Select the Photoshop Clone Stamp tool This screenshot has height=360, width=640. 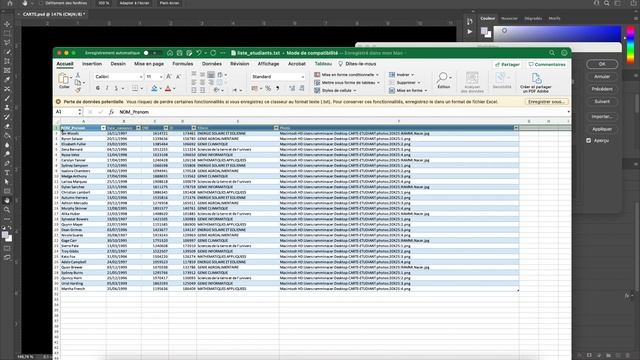pyautogui.click(x=7, y=108)
